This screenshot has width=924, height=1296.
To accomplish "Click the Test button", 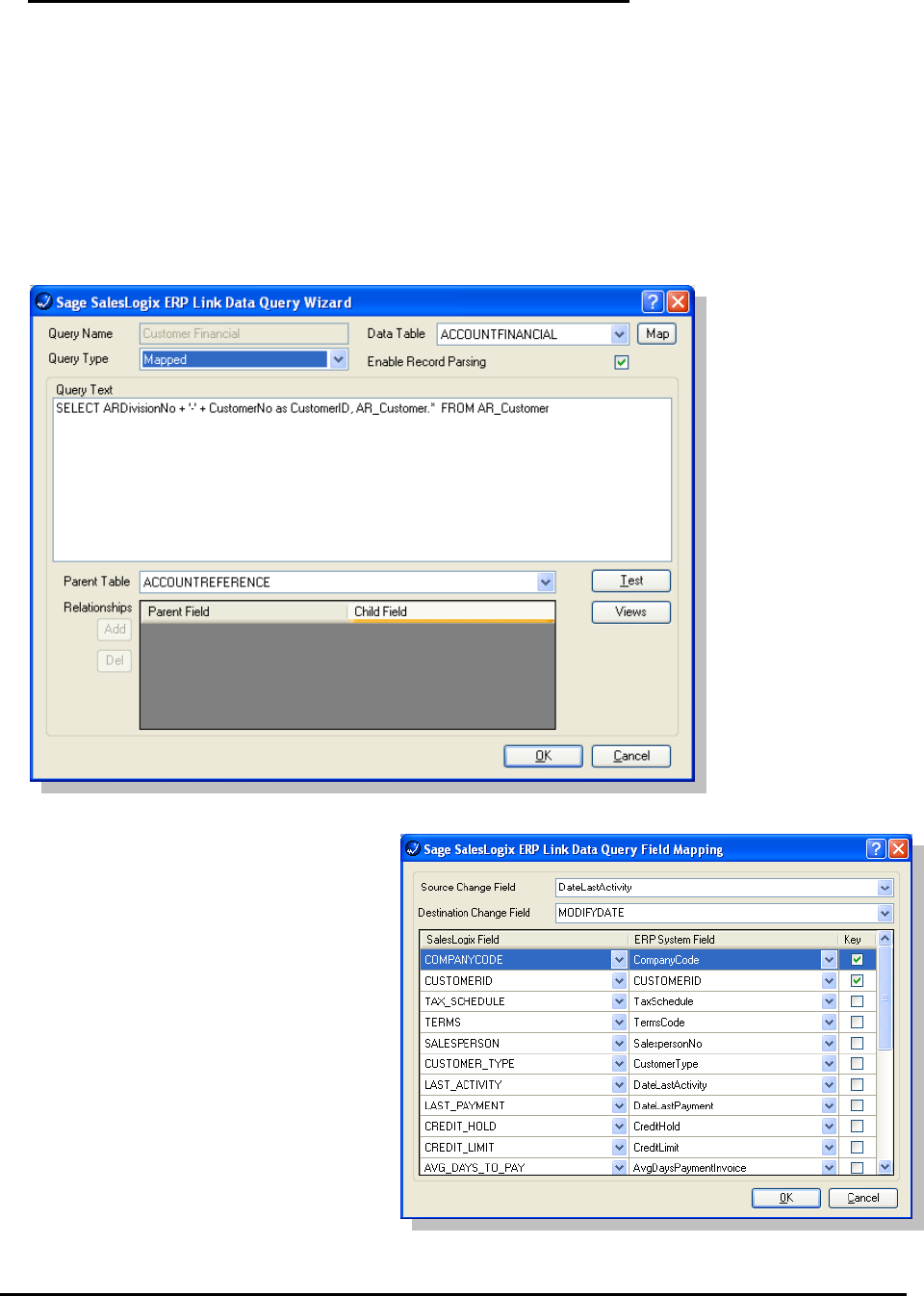I will (631, 581).
